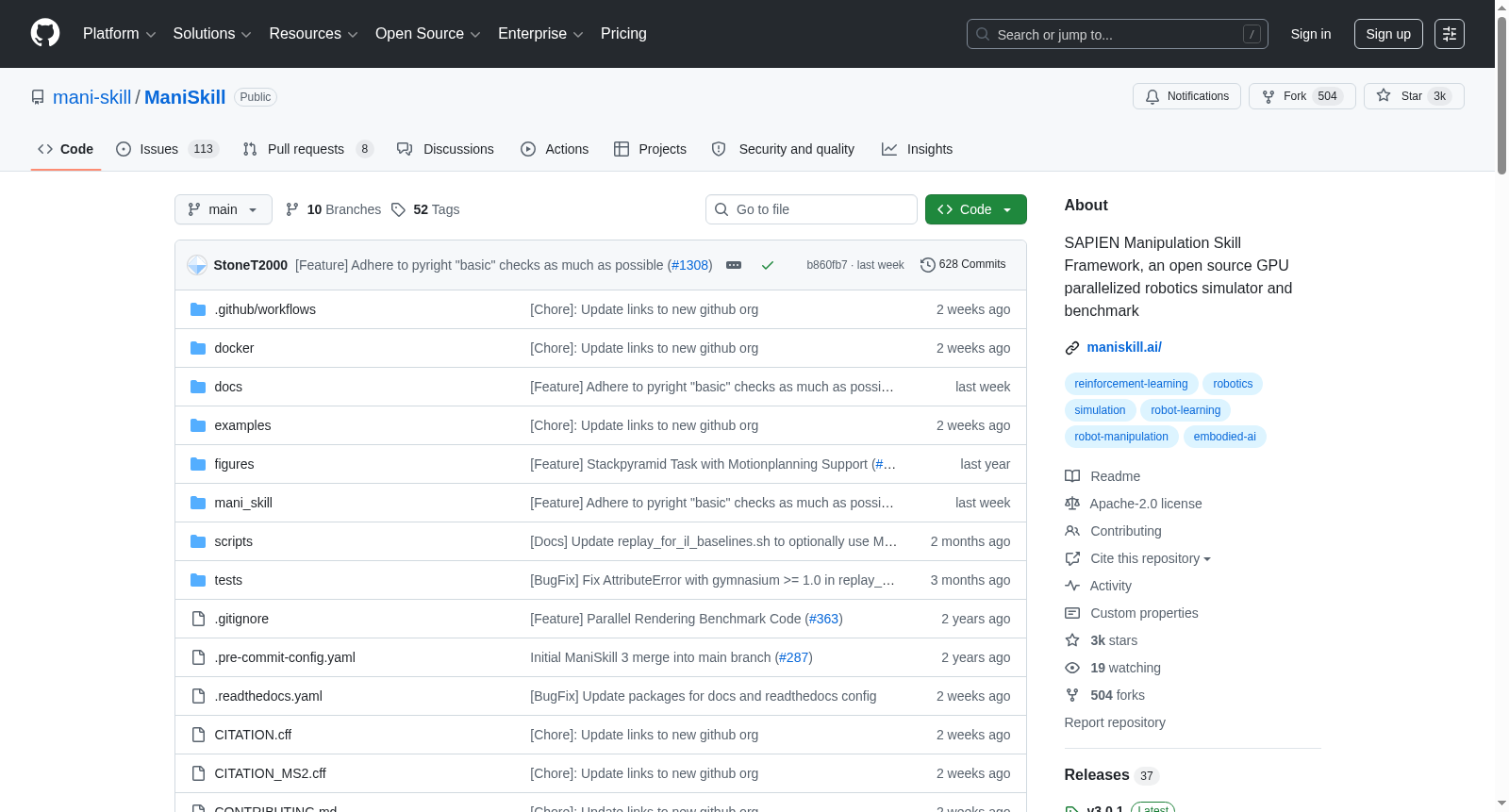Click the commit status green checkmark
The height and width of the screenshot is (812, 1509).
(768, 265)
